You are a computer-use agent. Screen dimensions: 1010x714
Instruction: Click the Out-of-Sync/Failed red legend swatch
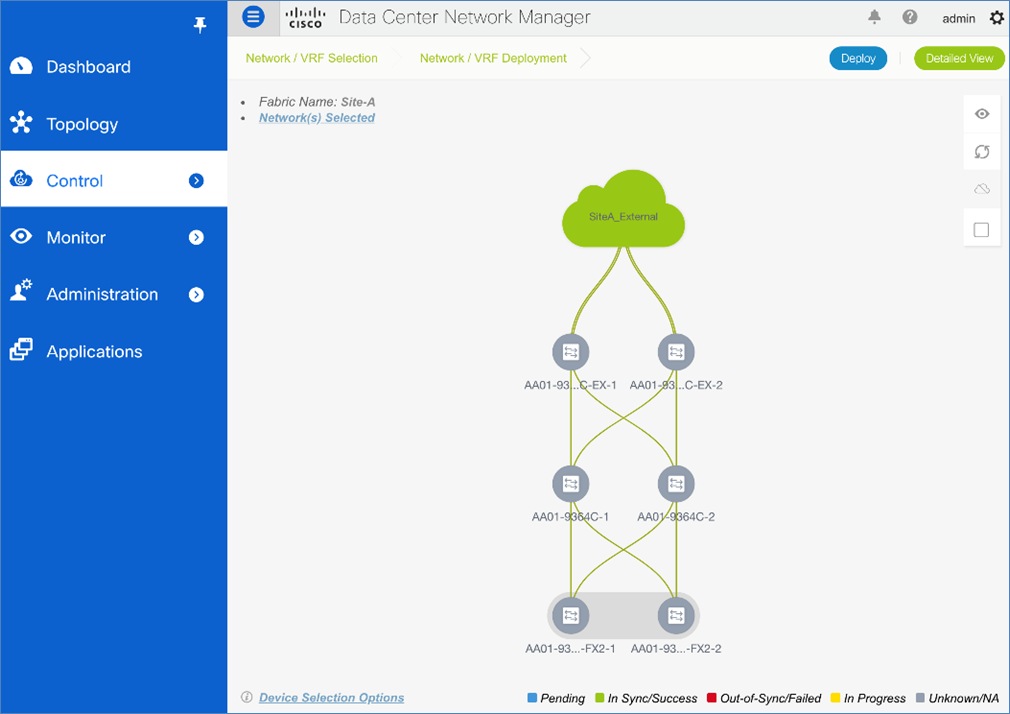712,697
